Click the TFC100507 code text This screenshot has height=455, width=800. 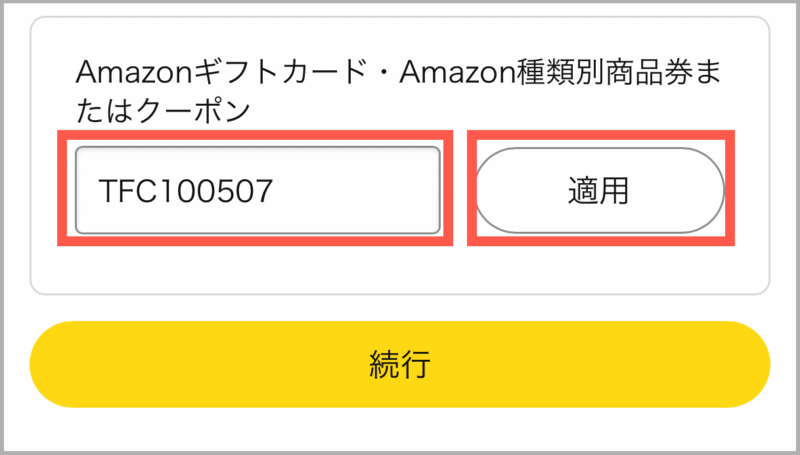point(185,191)
